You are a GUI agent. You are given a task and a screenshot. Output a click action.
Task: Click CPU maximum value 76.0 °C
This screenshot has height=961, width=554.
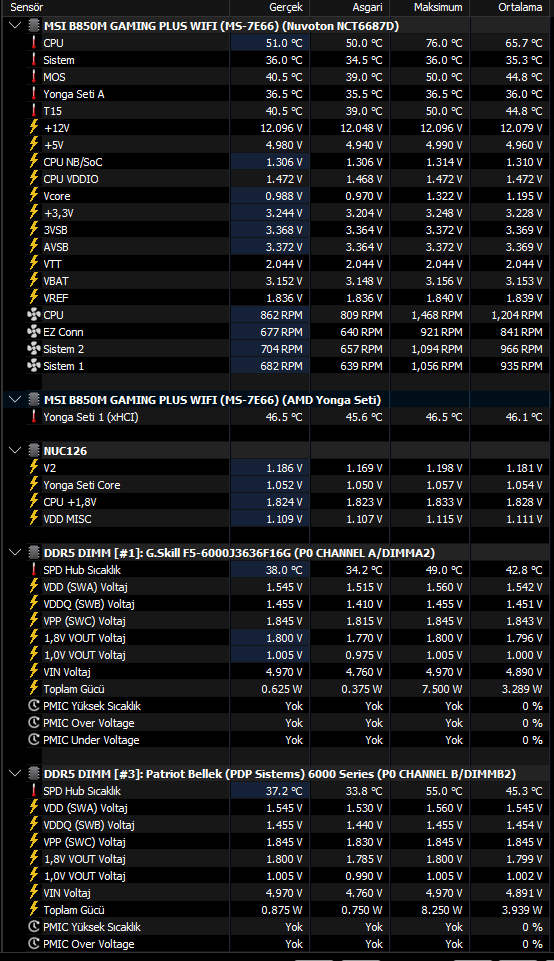(x=444, y=43)
